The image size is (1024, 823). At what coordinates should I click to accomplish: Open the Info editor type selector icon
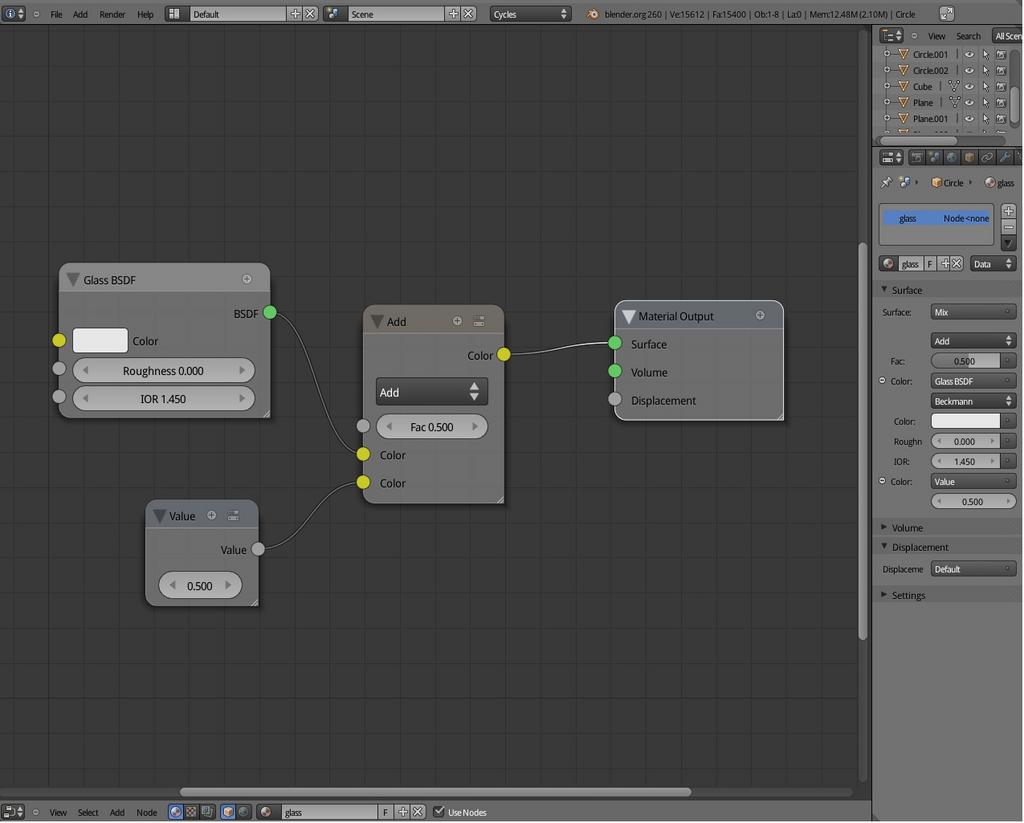click(13, 14)
